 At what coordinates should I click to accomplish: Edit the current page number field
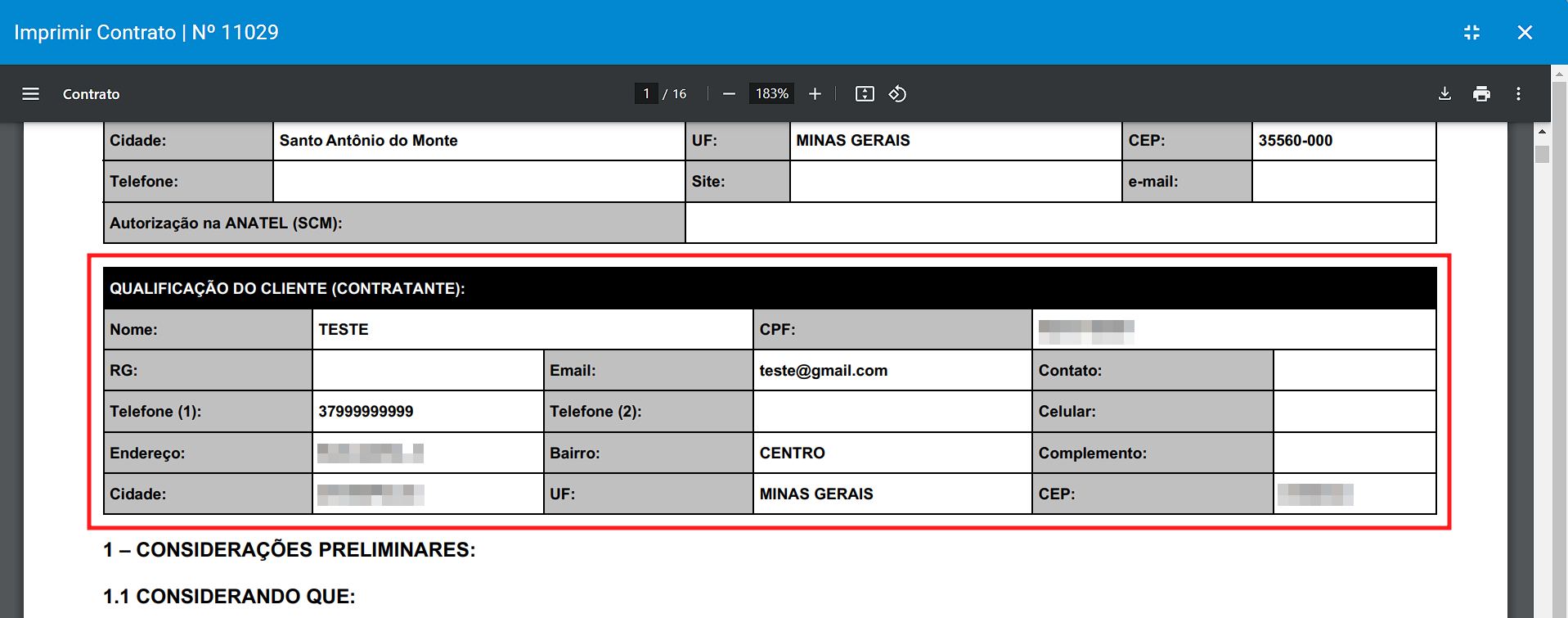pyautogui.click(x=646, y=94)
